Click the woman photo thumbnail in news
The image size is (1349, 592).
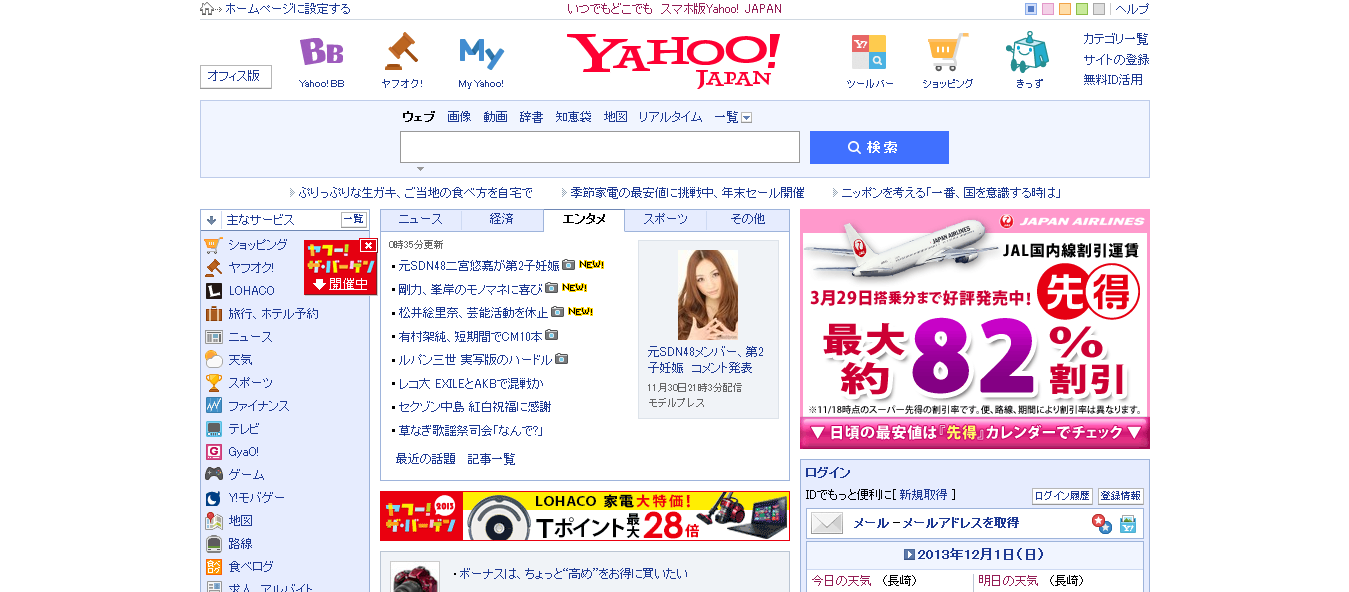[x=708, y=294]
